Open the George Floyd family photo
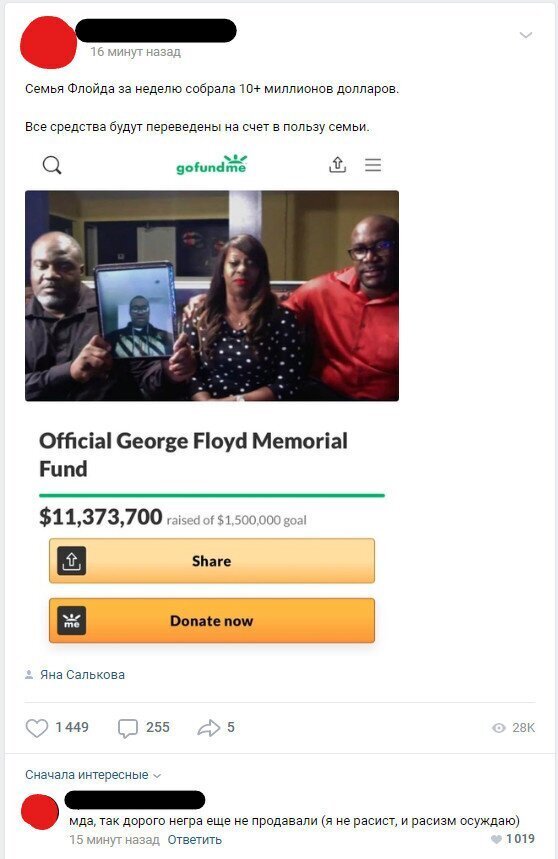 [212, 296]
